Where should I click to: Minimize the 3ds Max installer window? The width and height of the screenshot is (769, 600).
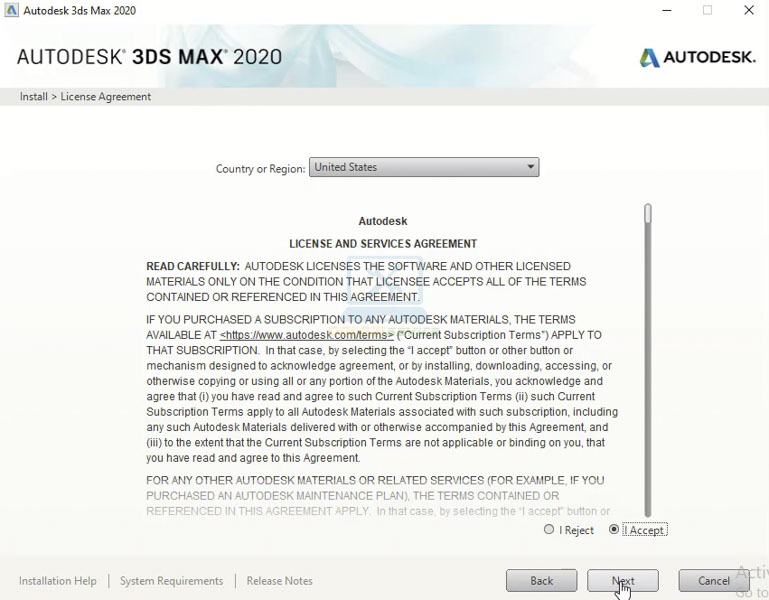(x=667, y=11)
